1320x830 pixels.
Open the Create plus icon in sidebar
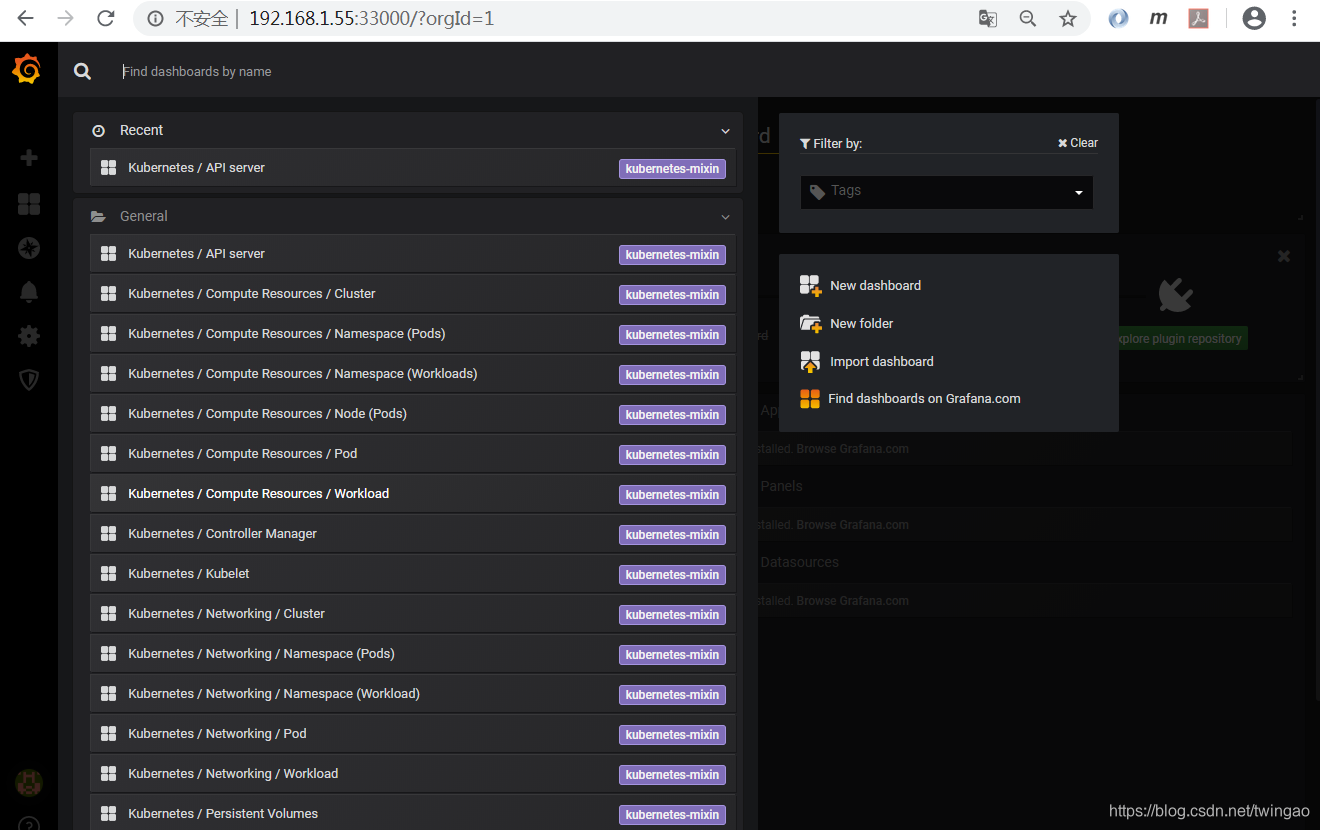pos(29,158)
